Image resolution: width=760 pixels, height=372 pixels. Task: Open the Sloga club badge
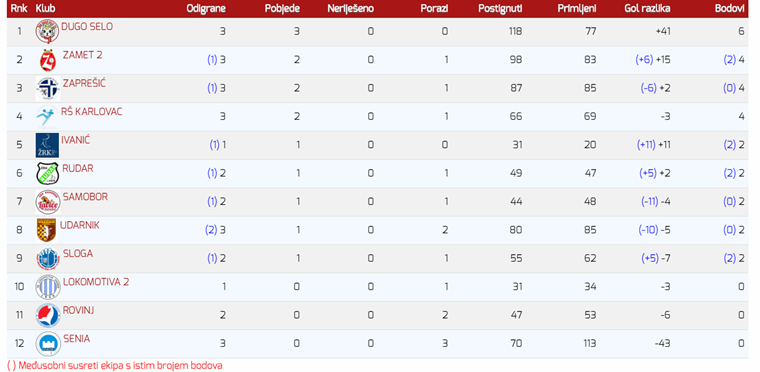pyautogui.click(x=48, y=259)
